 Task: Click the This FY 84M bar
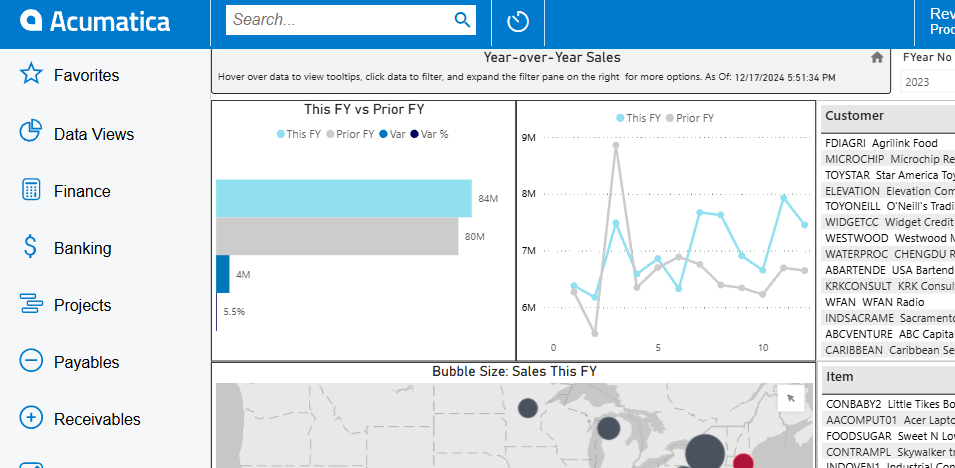(x=343, y=198)
